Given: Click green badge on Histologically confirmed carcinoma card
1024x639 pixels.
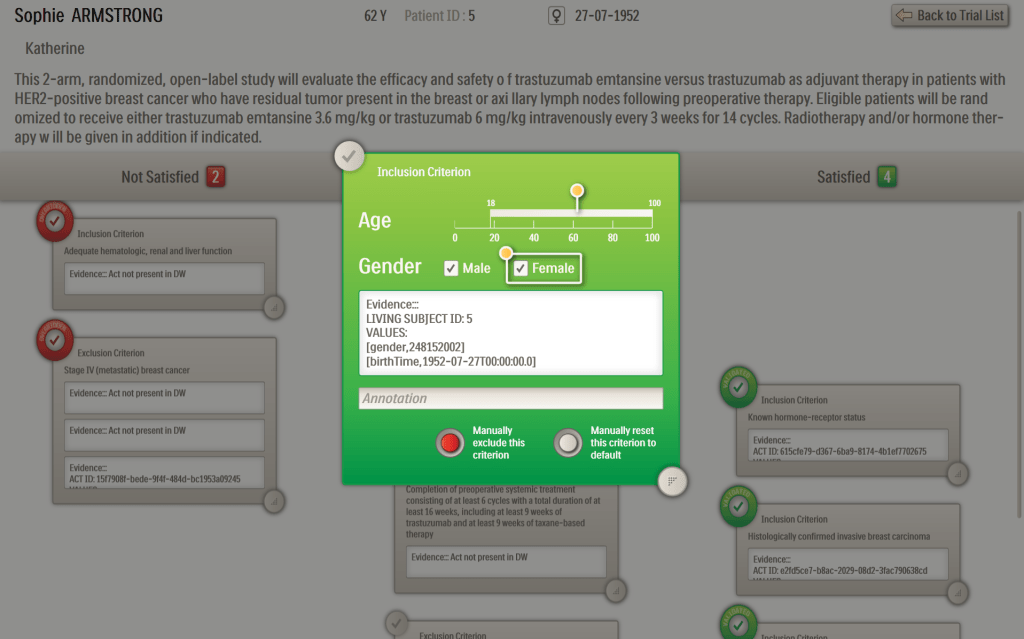Looking at the screenshot, I should 738,506.
